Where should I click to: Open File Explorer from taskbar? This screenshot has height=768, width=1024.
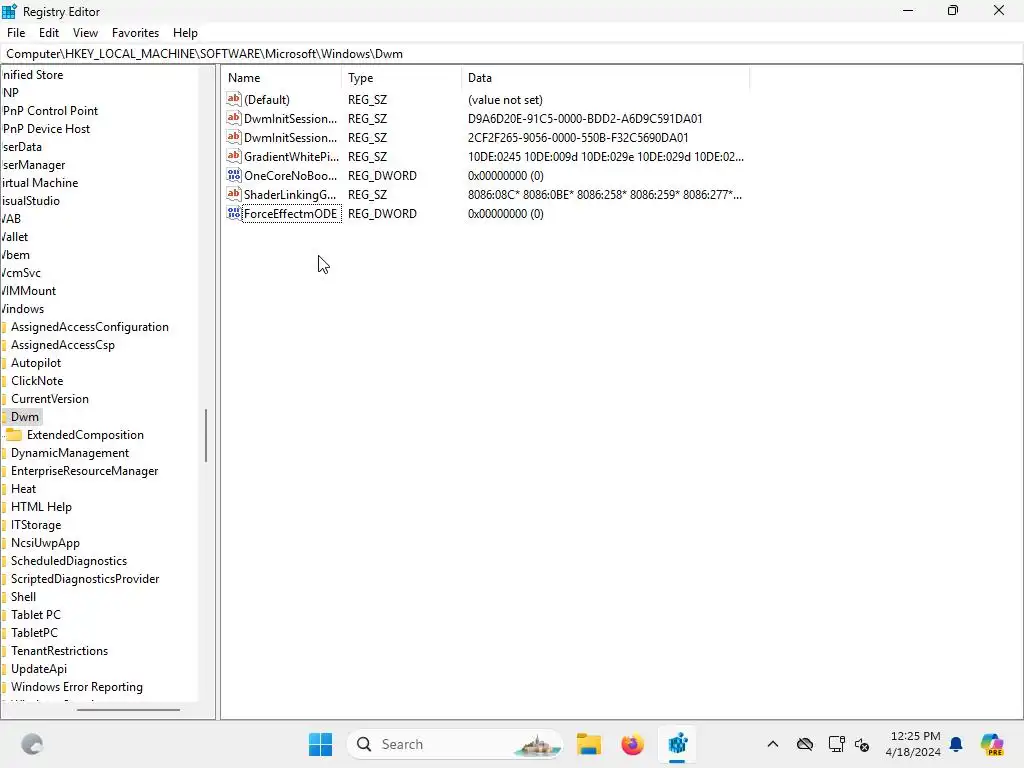point(588,744)
